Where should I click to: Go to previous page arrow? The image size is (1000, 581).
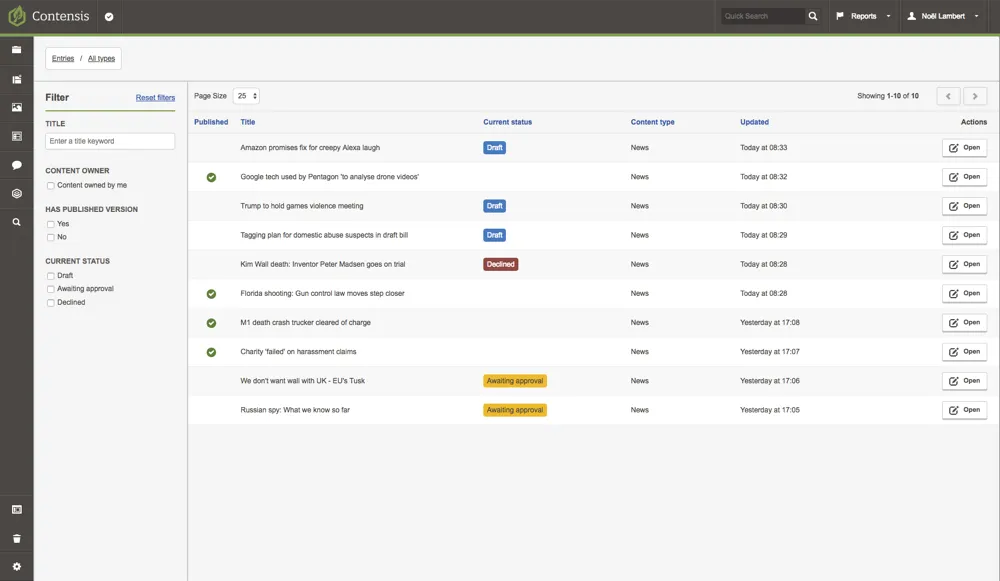click(x=948, y=96)
